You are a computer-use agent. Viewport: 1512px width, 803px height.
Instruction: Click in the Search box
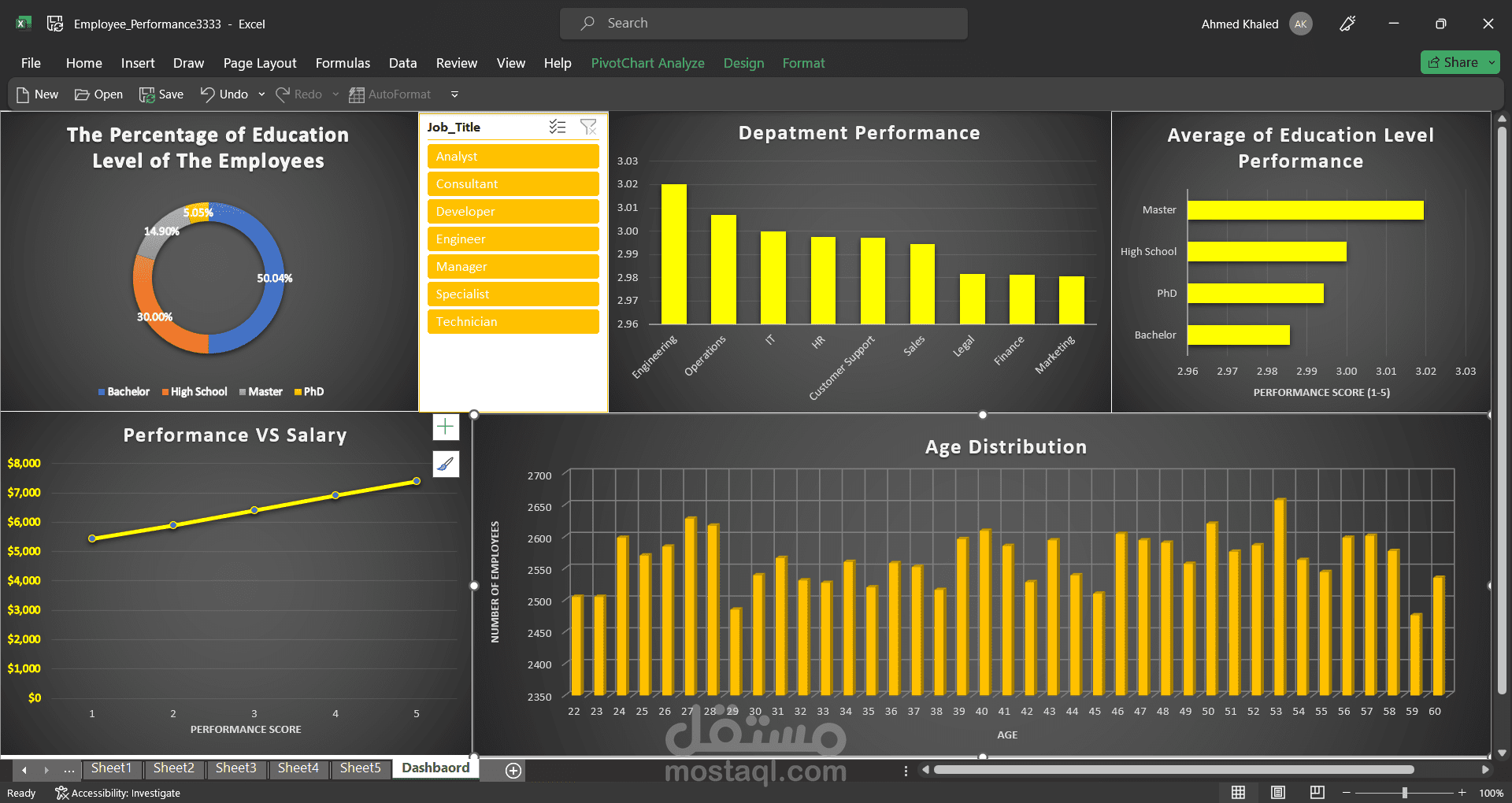tap(764, 24)
